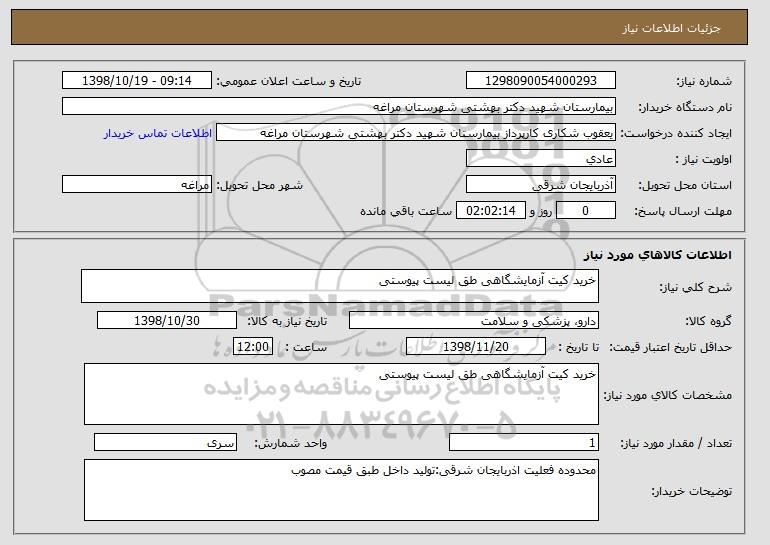770x545 pixels.
Task: Click the label ایجاد کننده درخواست
Action: coord(676,134)
